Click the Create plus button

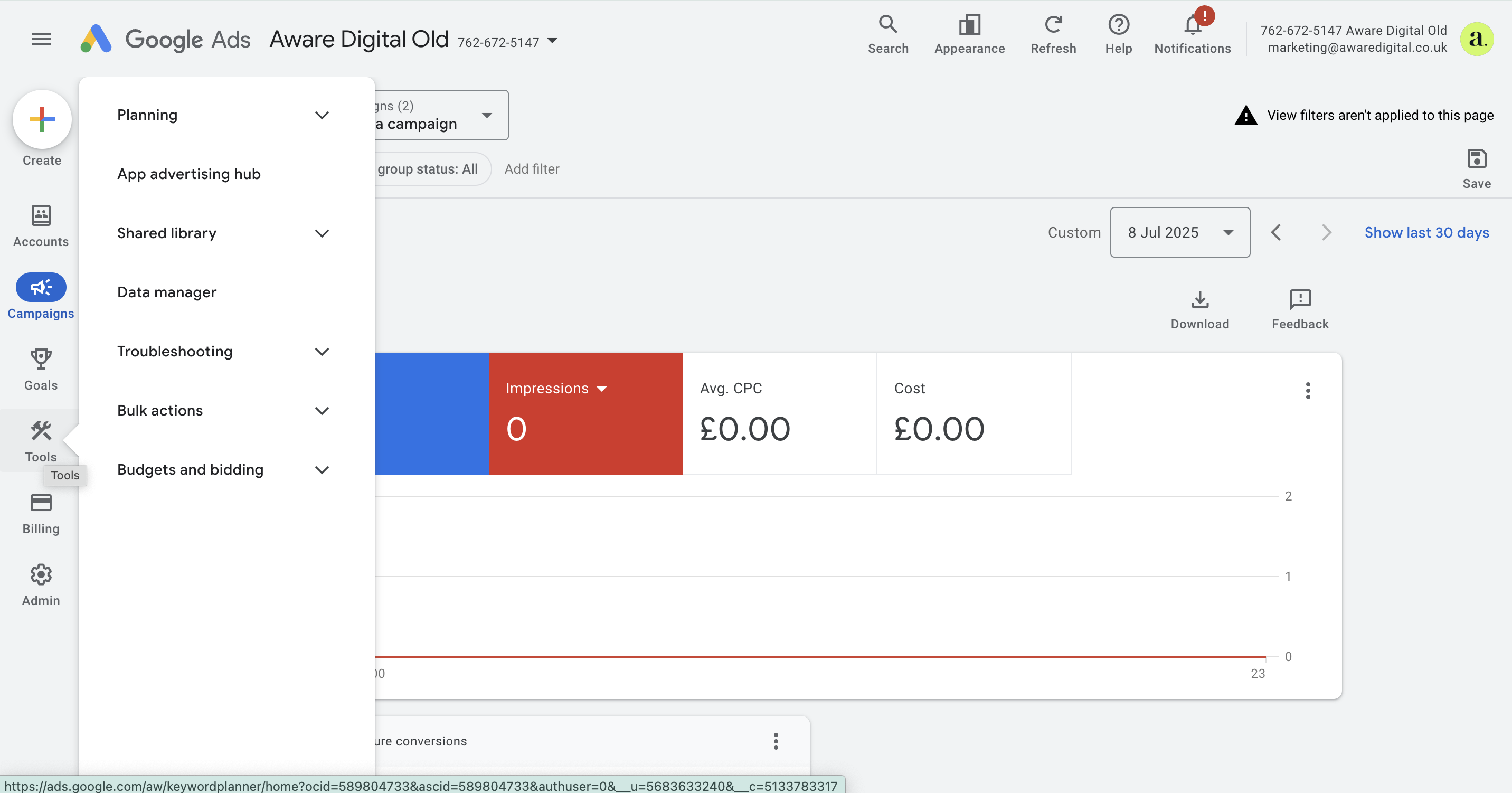[x=42, y=119]
